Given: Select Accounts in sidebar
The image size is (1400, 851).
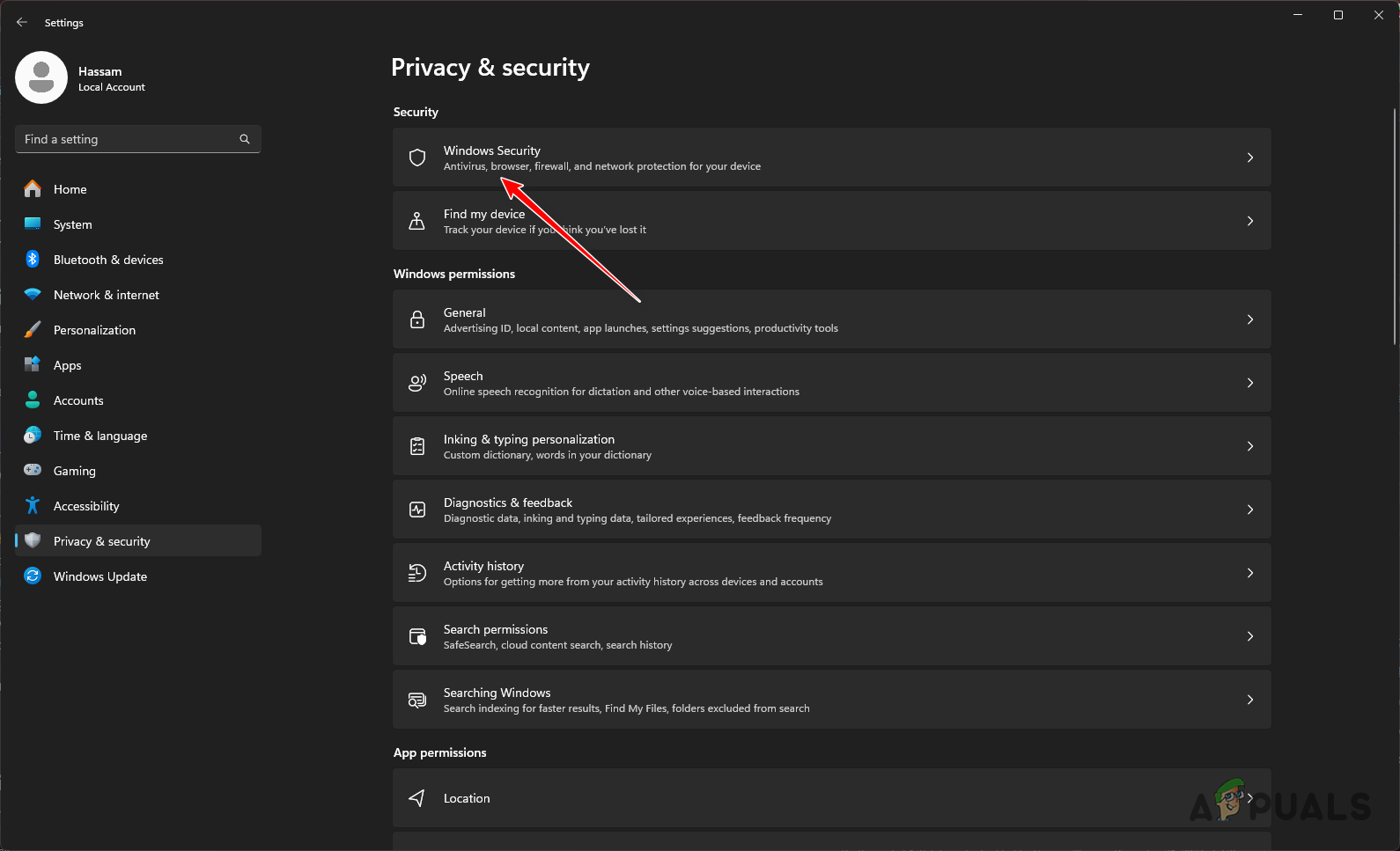Looking at the screenshot, I should (138, 400).
